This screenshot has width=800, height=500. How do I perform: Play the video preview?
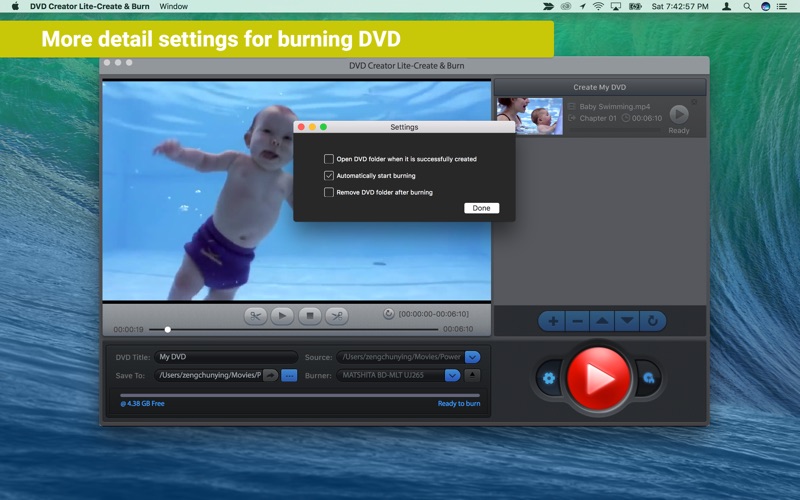click(282, 316)
